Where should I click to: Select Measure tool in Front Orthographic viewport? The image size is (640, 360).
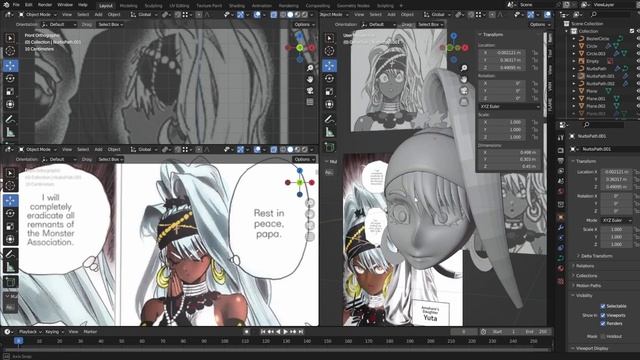click(10, 132)
